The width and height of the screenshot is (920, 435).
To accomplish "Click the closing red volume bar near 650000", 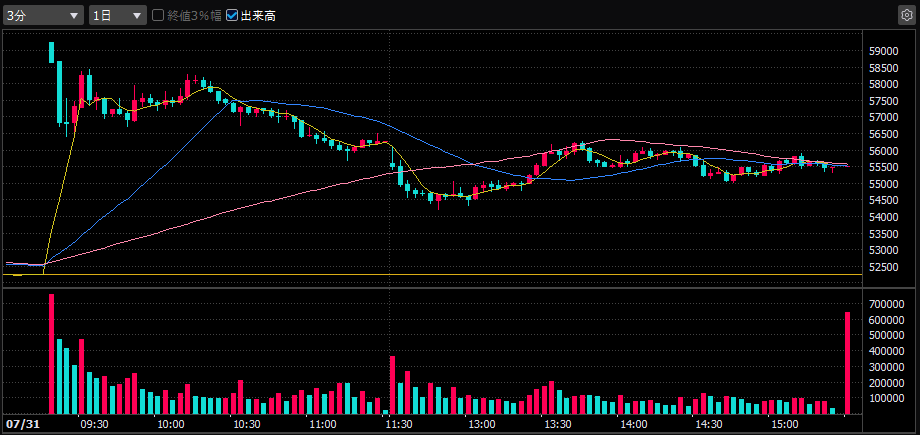I will point(847,363).
